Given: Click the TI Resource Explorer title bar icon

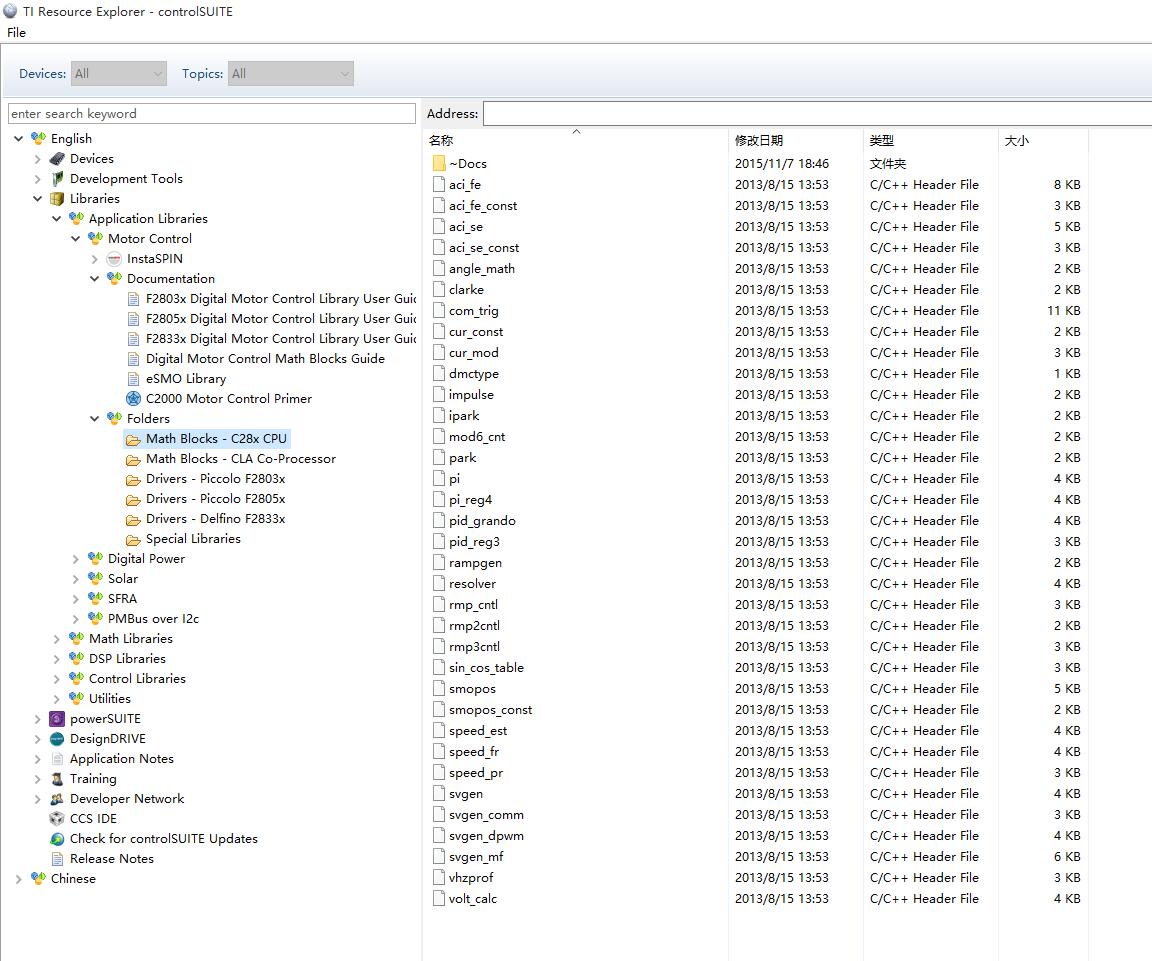Looking at the screenshot, I should 10,11.
